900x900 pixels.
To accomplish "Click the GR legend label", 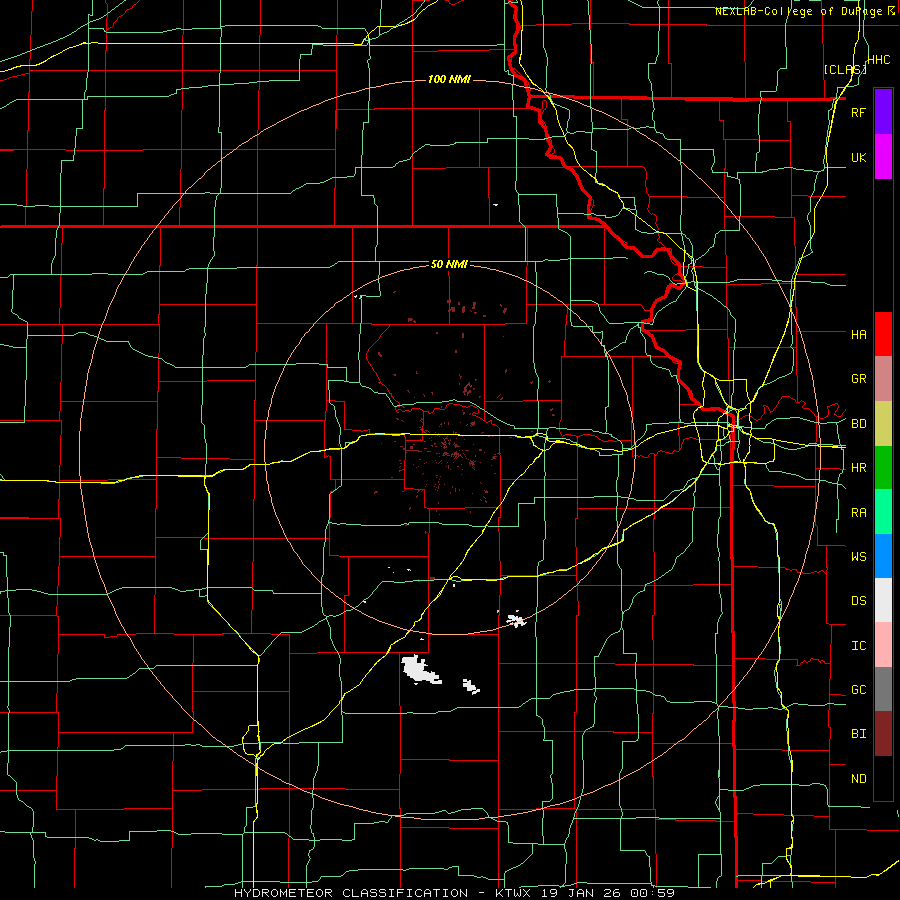I will point(858,379).
